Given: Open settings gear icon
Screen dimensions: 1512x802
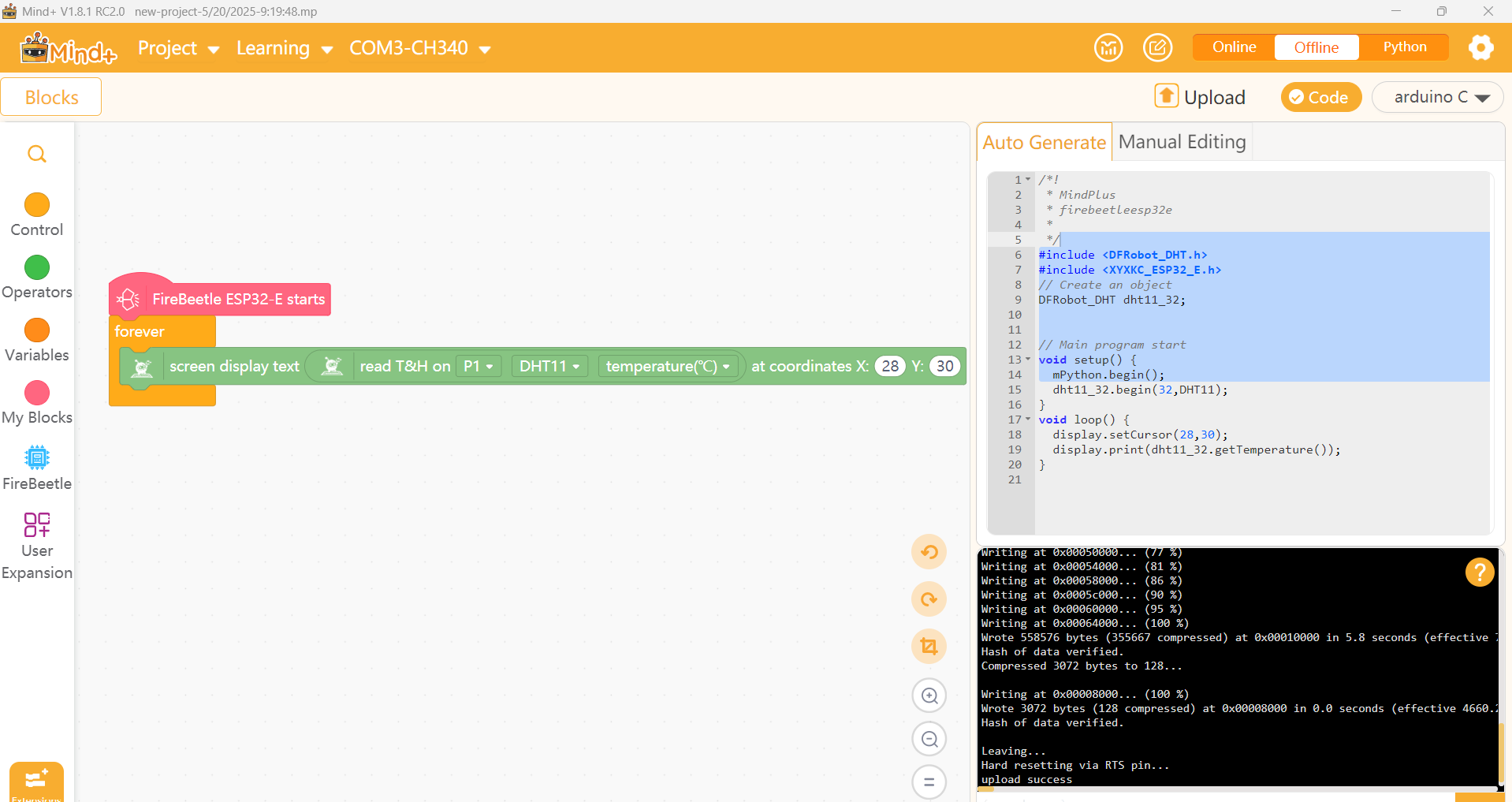Looking at the screenshot, I should pyautogui.click(x=1480, y=47).
